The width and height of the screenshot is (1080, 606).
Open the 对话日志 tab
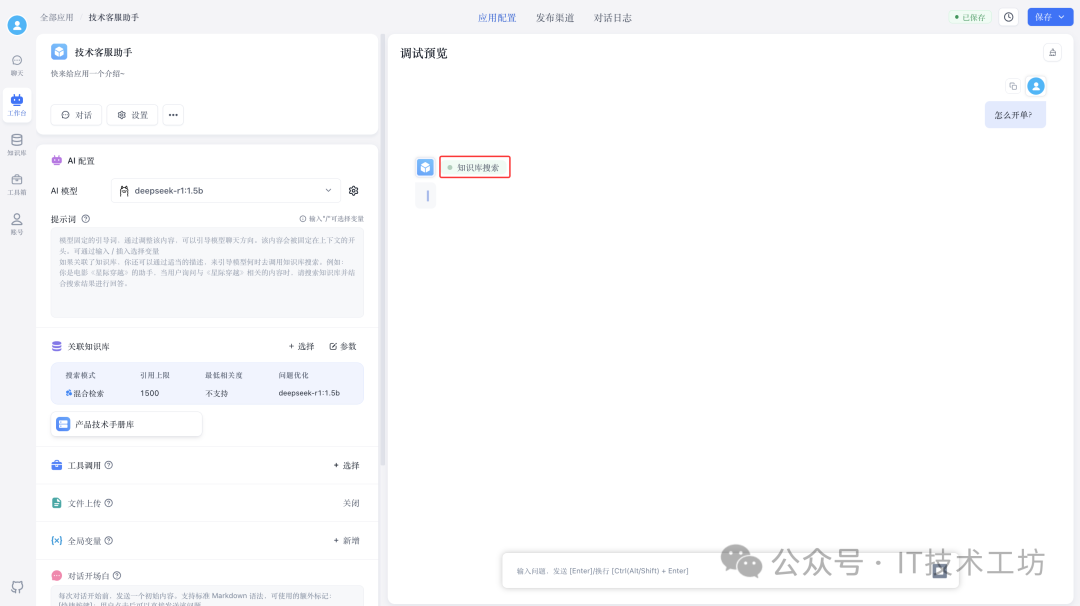(613, 17)
